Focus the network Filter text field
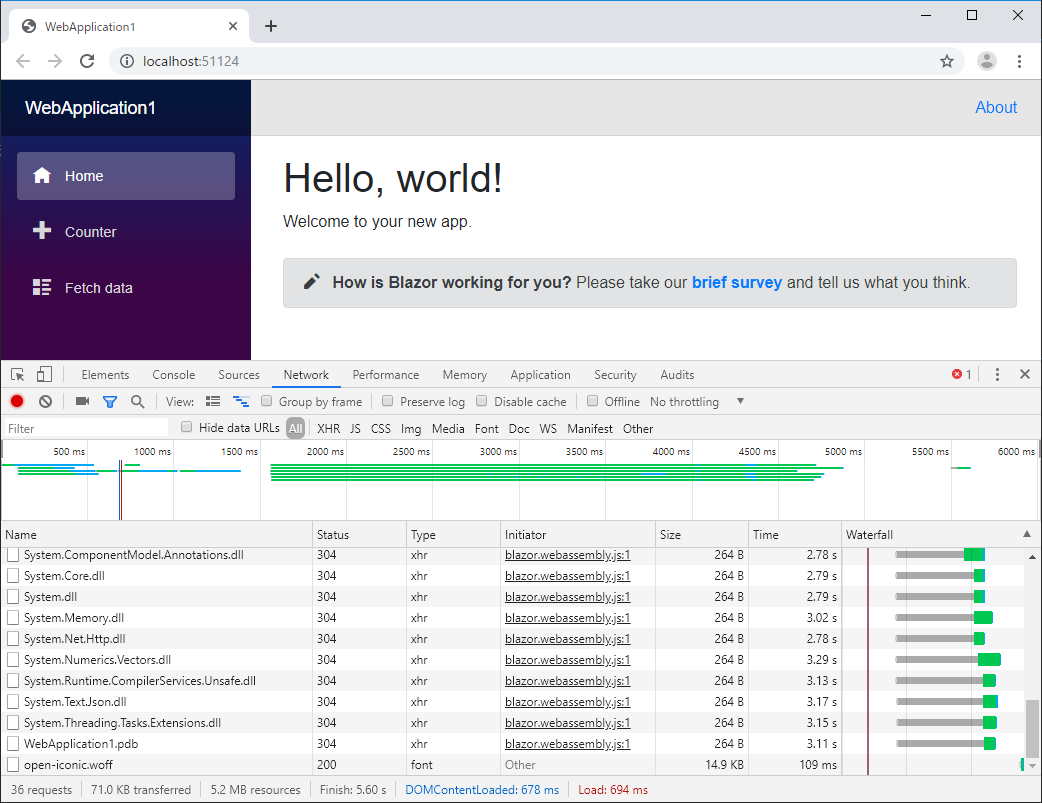The image size is (1042, 803). [85, 429]
